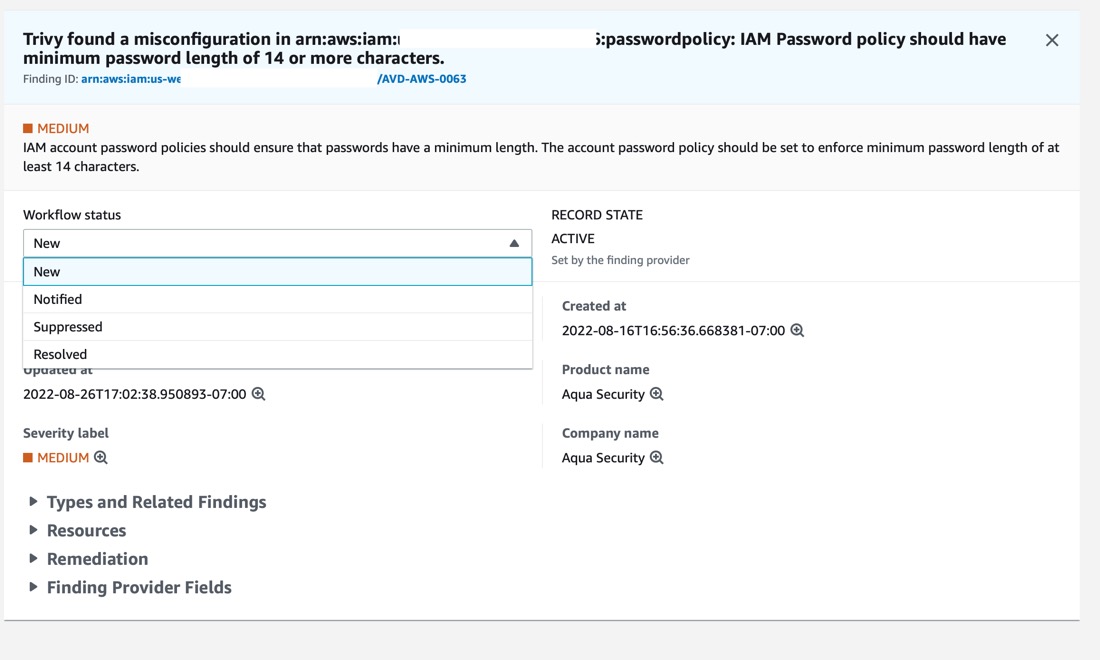The image size is (1100, 660).
Task: Click filter magnifier next to Company name Aqua Security
Action: (657, 457)
